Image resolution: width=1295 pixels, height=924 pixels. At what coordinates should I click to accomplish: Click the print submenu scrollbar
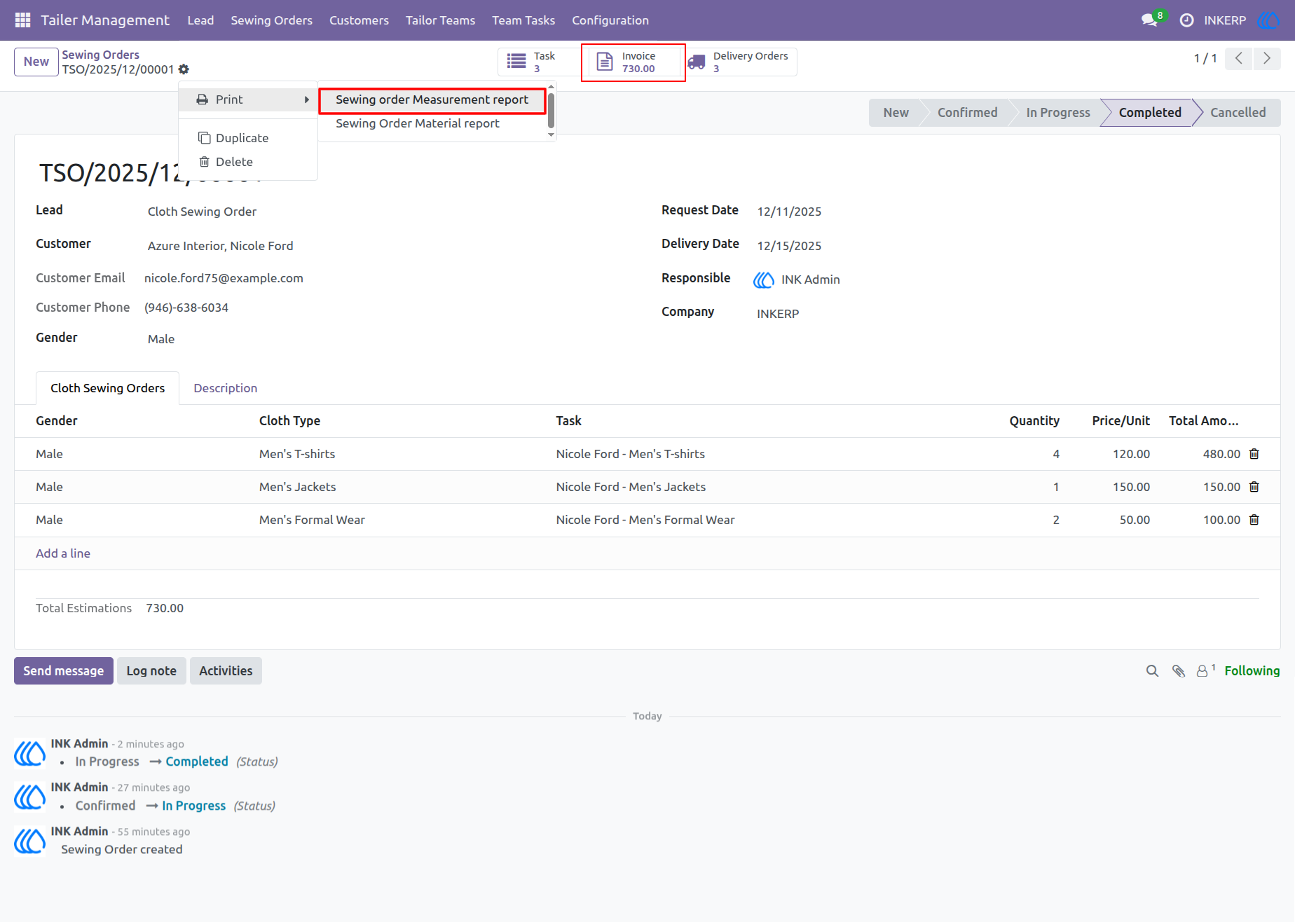[x=551, y=111]
